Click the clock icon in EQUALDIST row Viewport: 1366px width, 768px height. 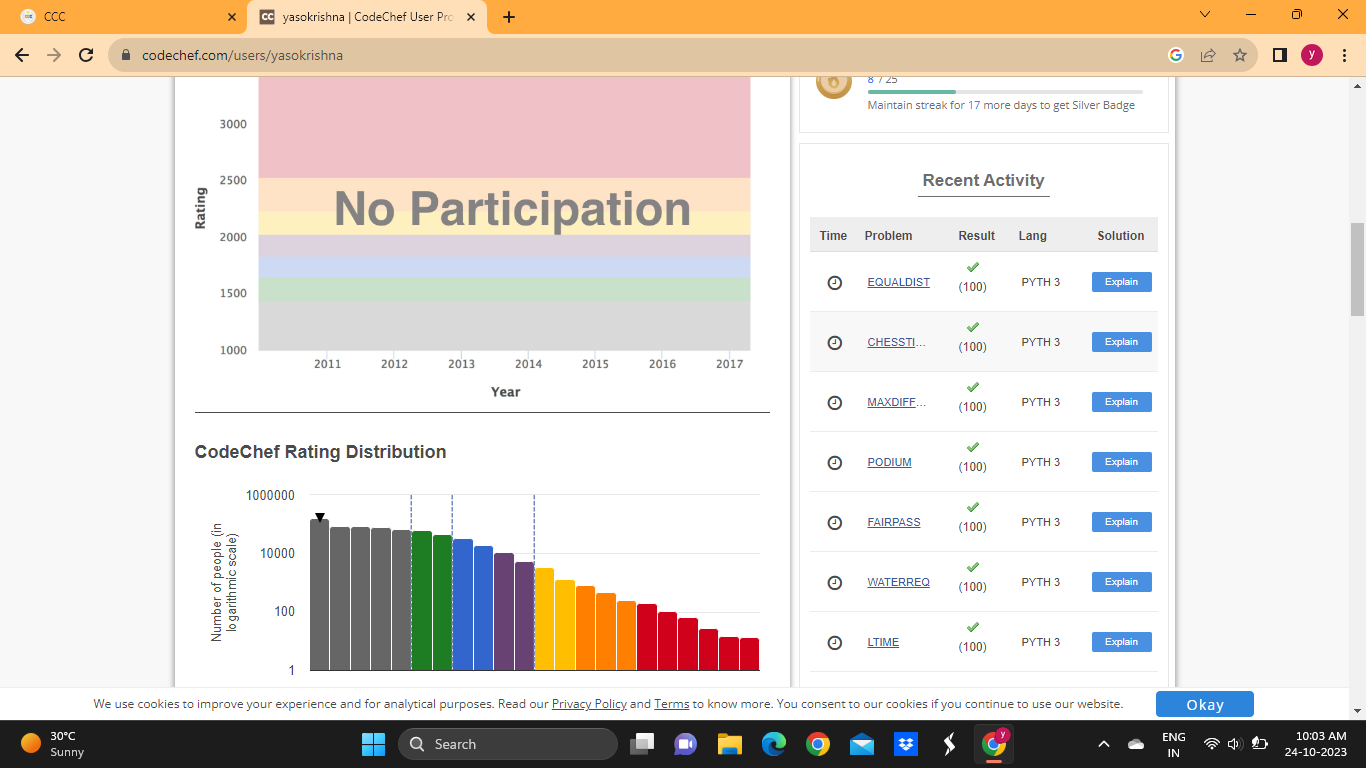(x=835, y=283)
